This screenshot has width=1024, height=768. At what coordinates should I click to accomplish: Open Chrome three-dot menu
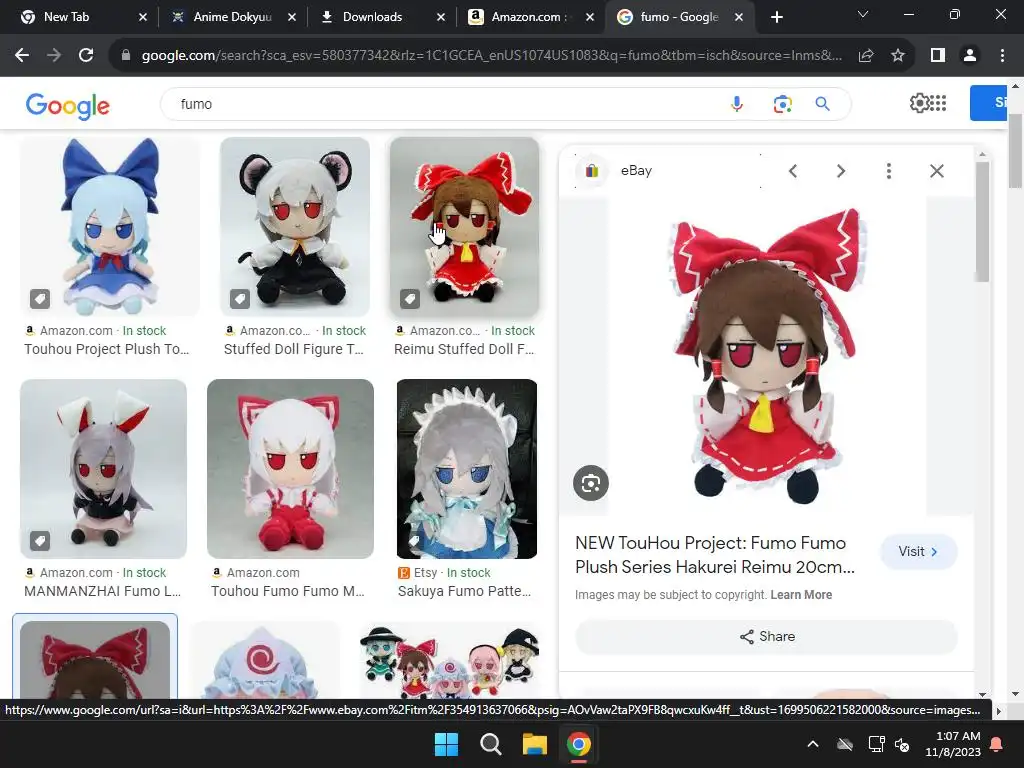click(x=1002, y=56)
